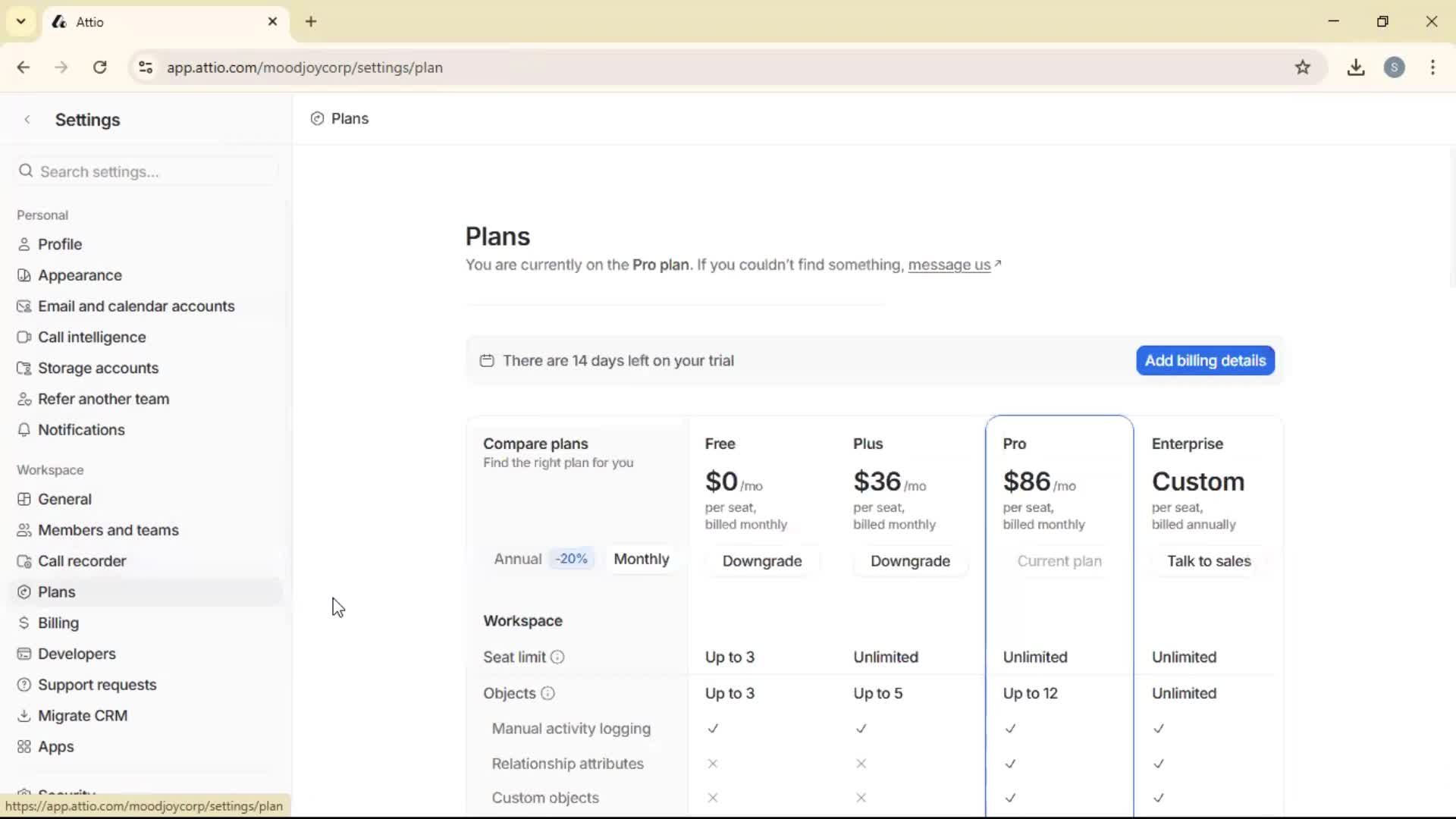Screen dimensions: 1456x819
Task: Open Storage accounts settings
Action: [x=97, y=368]
